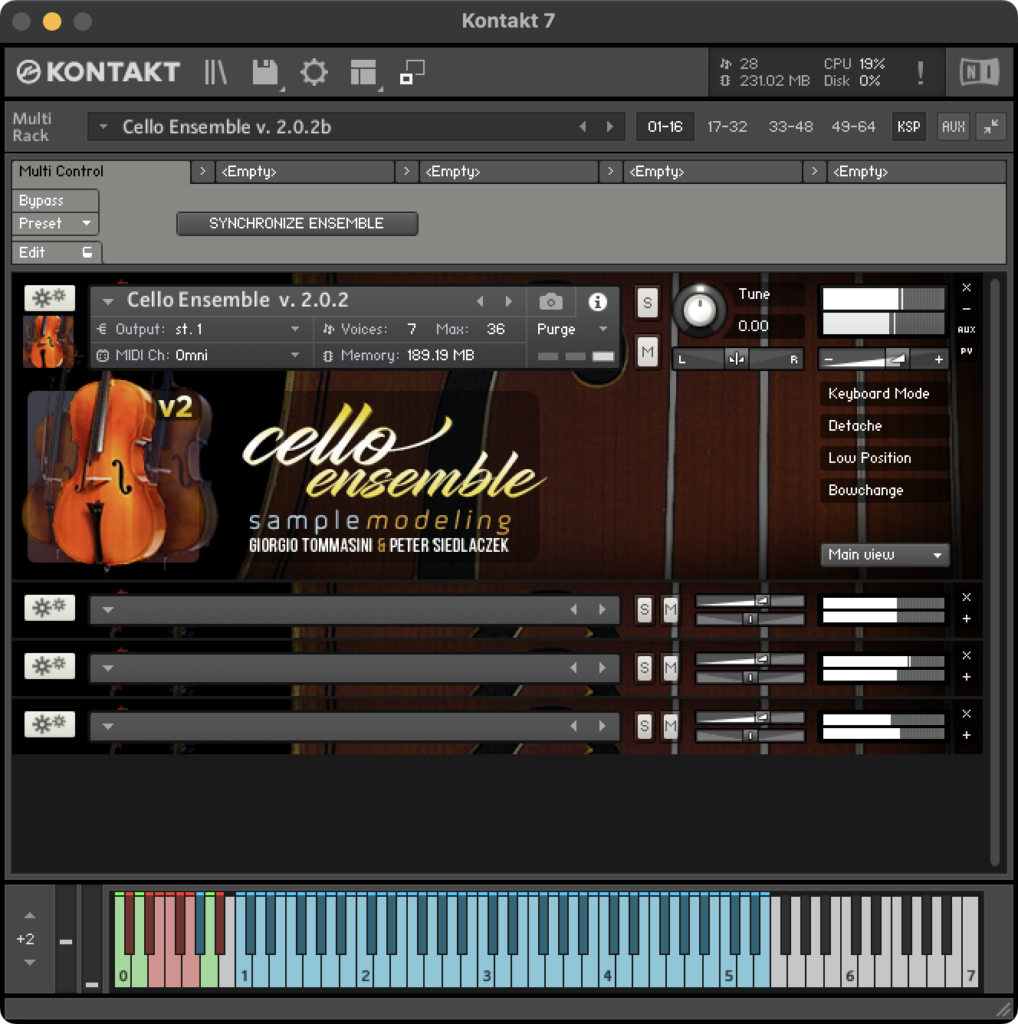Open second instrument slot name dropdown
1018x1024 pixels.
[108, 610]
